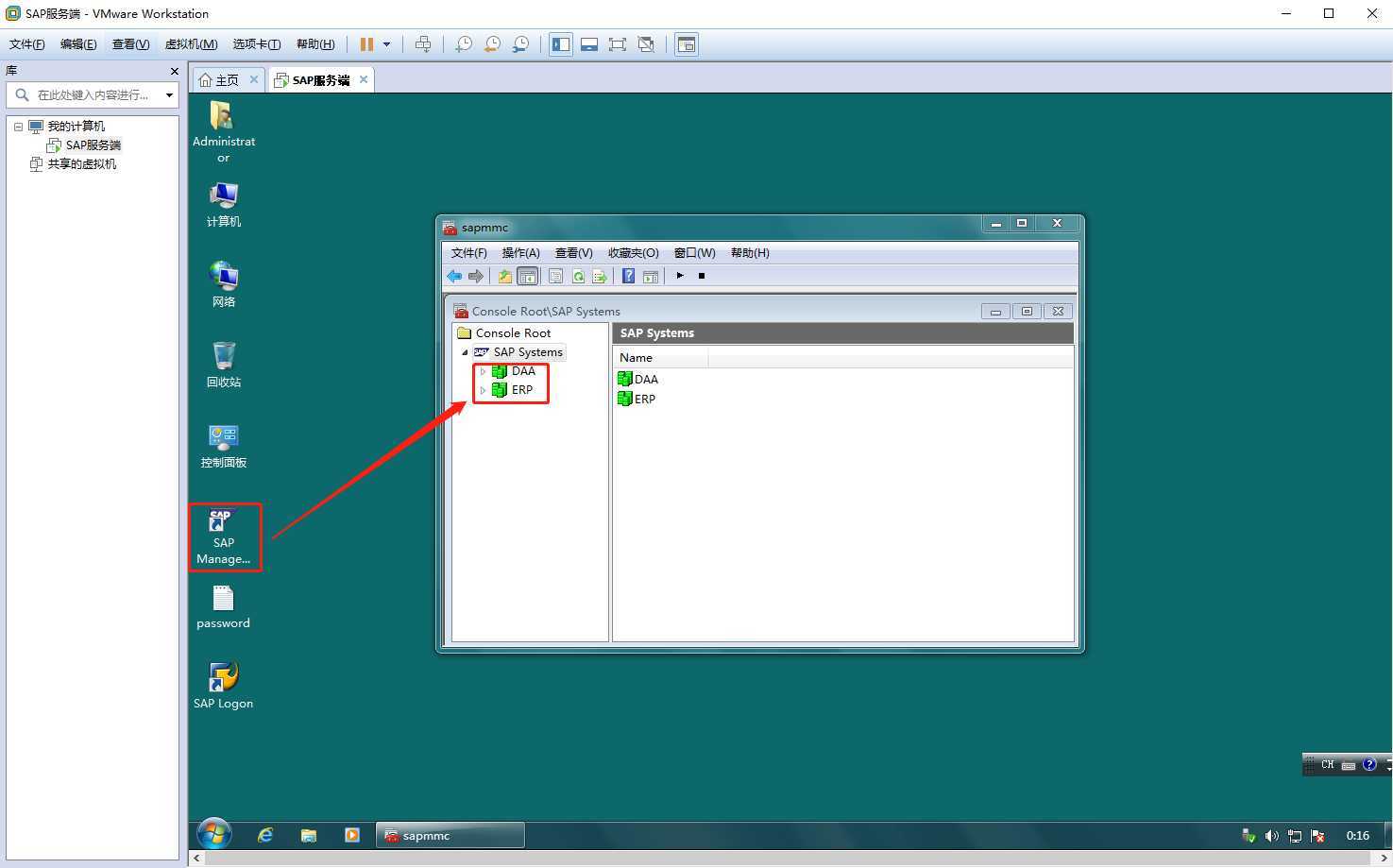The height and width of the screenshot is (868, 1393).
Task: Expand the ERP node in console tree
Action: click(x=483, y=390)
